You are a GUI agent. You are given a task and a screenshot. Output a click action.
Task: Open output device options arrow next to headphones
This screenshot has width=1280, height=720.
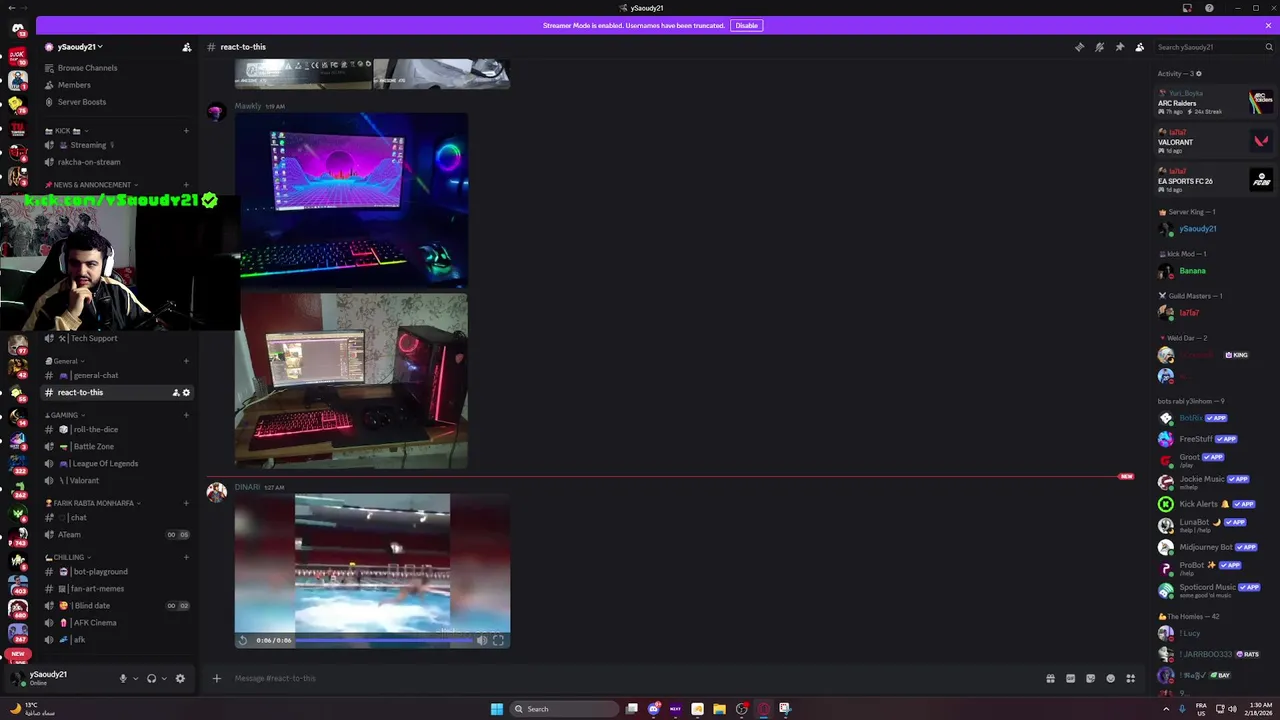pyautogui.click(x=164, y=678)
